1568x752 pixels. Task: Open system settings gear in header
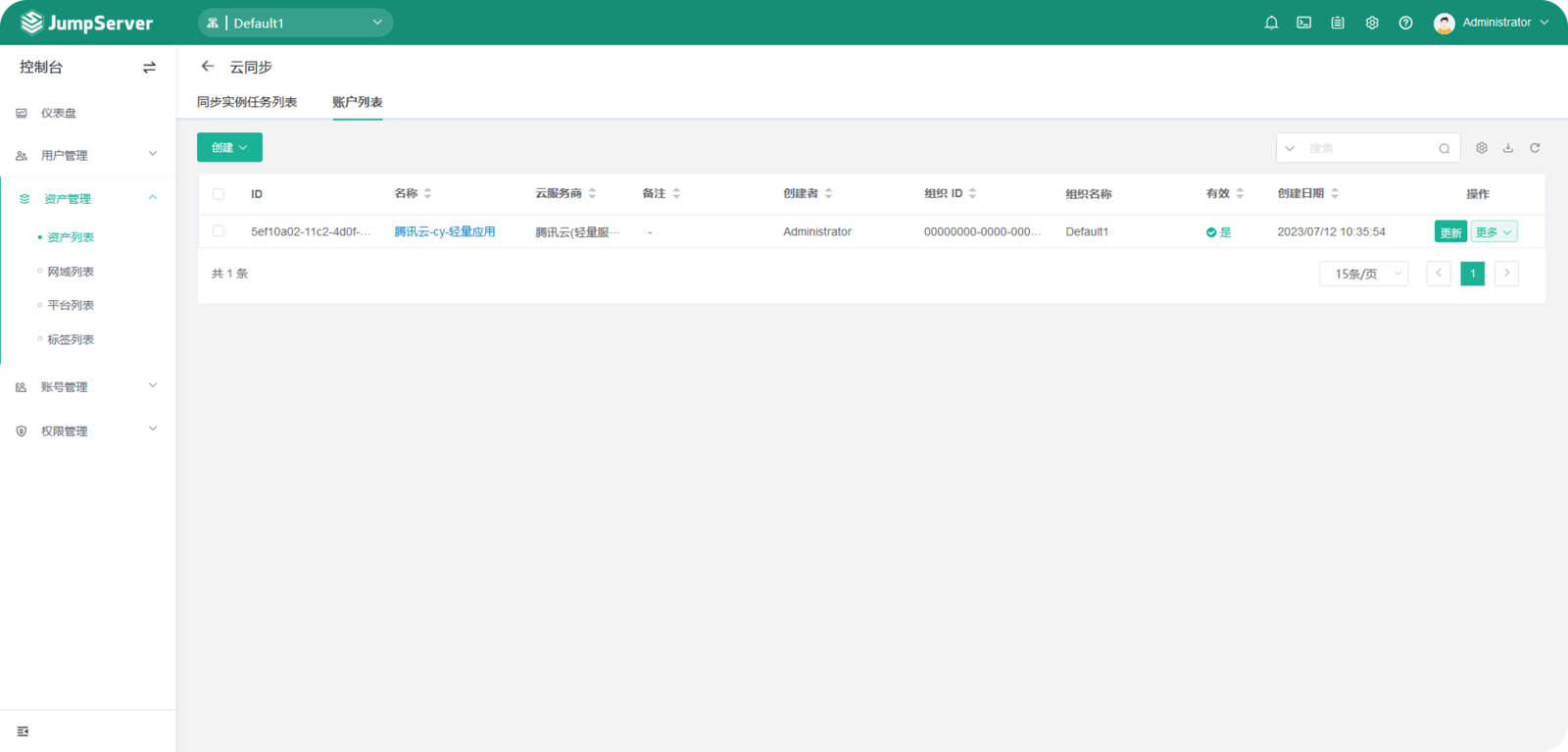[1372, 23]
